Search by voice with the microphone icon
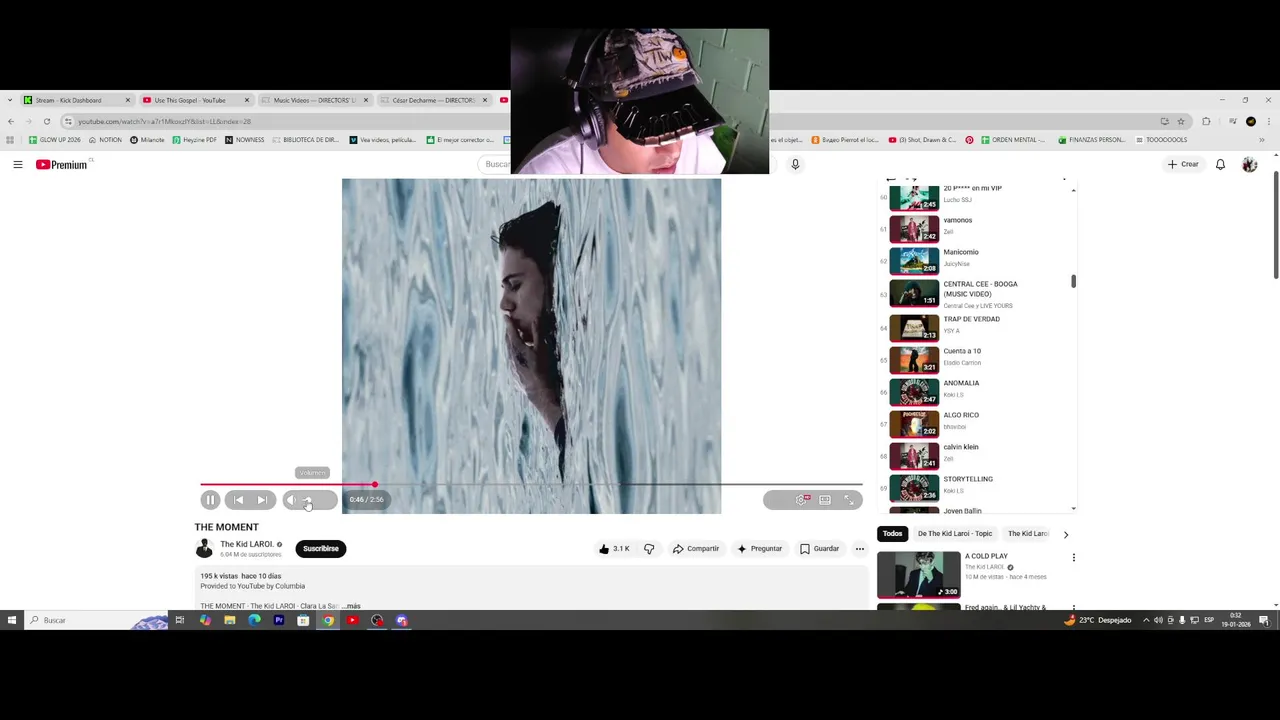 click(x=795, y=164)
